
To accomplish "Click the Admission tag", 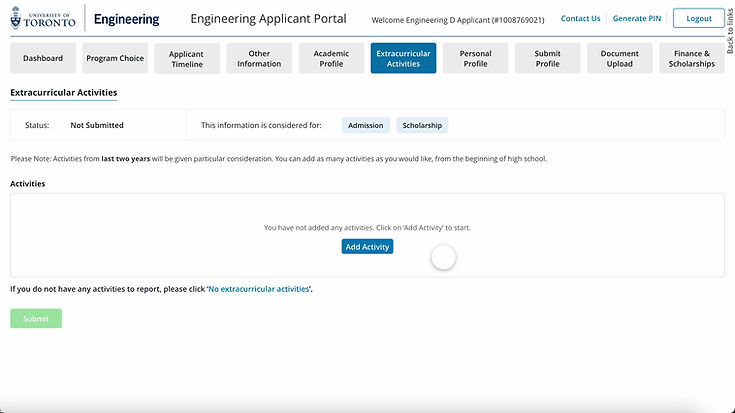I will 366,125.
